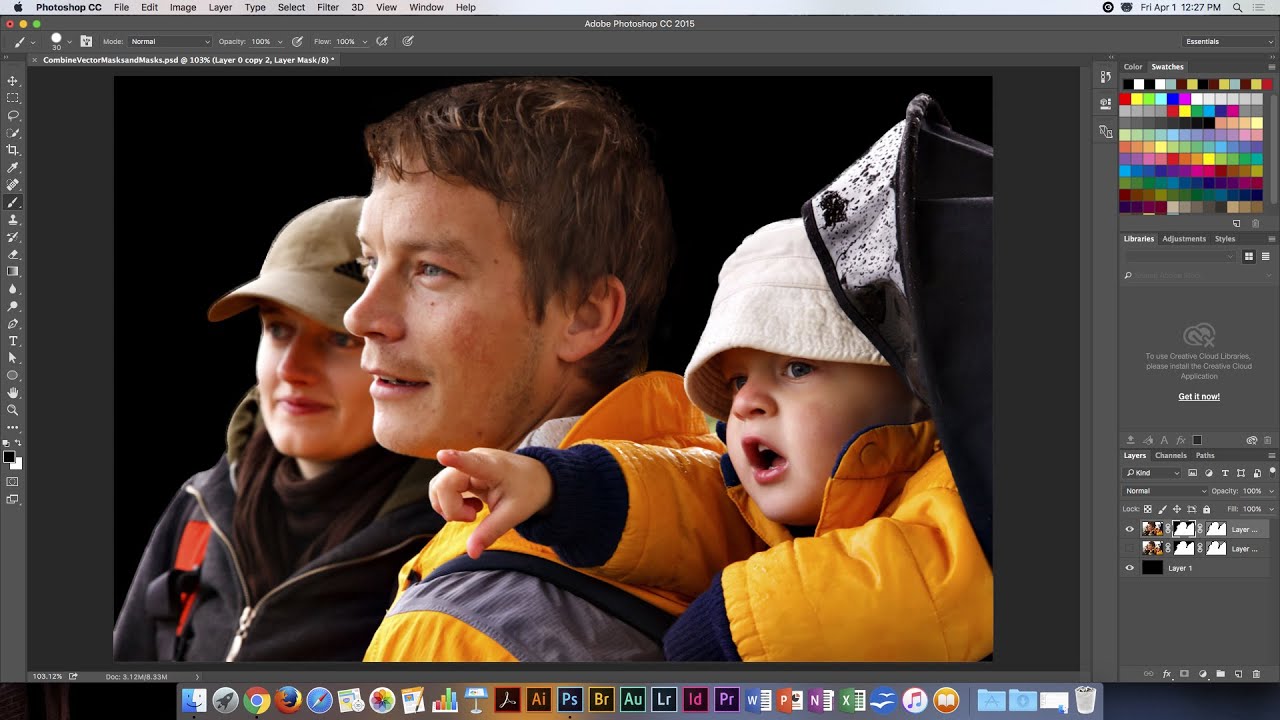
Task: Swap foreground and background colors
Action: coord(18,442)
